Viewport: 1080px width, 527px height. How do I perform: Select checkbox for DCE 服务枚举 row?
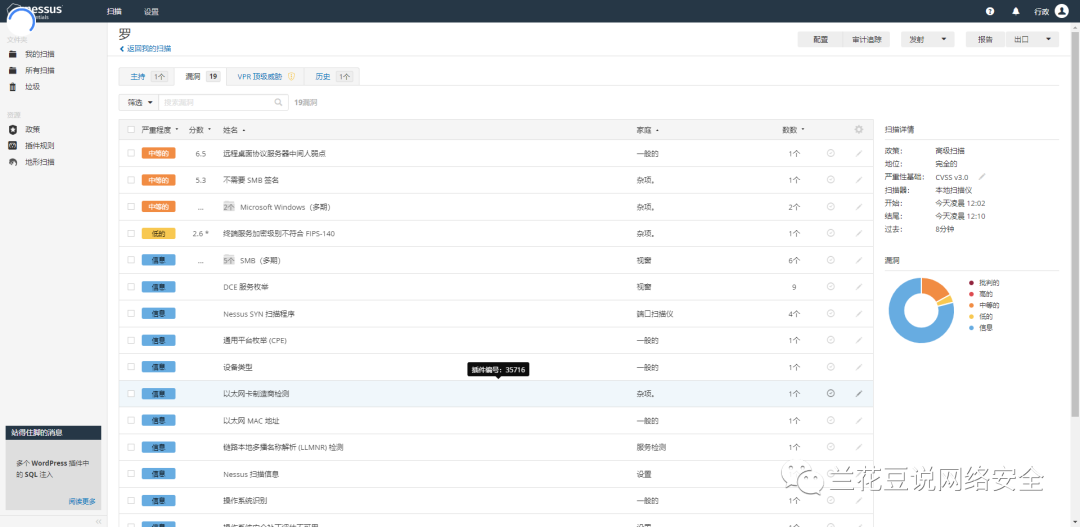pyautogui.click(x=131, y=287)
